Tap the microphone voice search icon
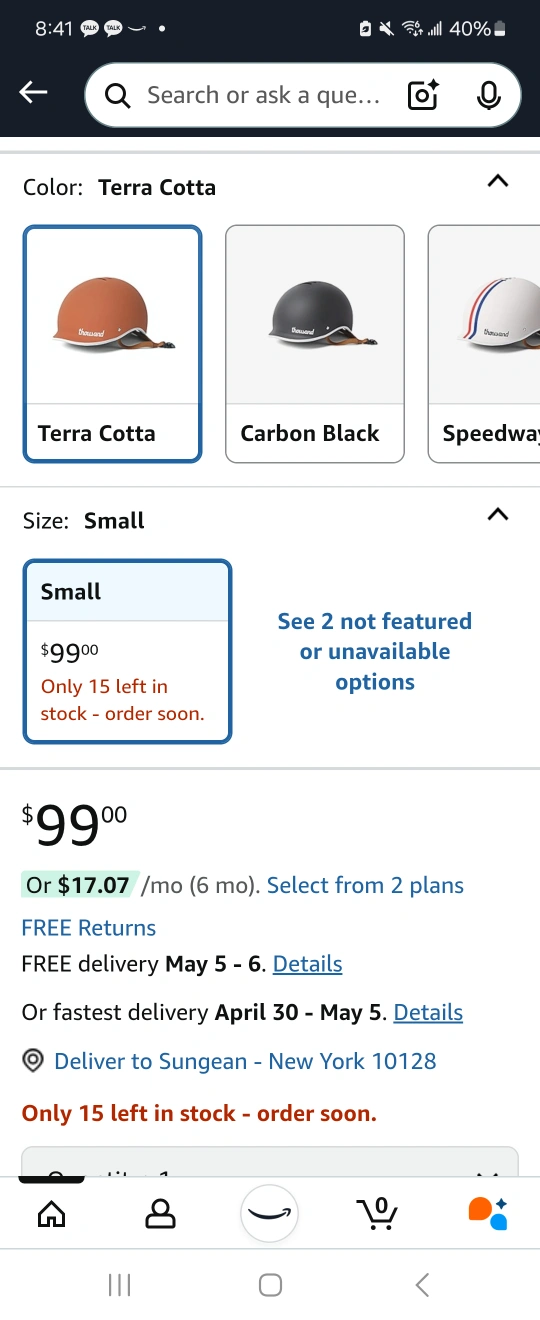Screen dimensions: 540x1320 (x=489, y=95)
